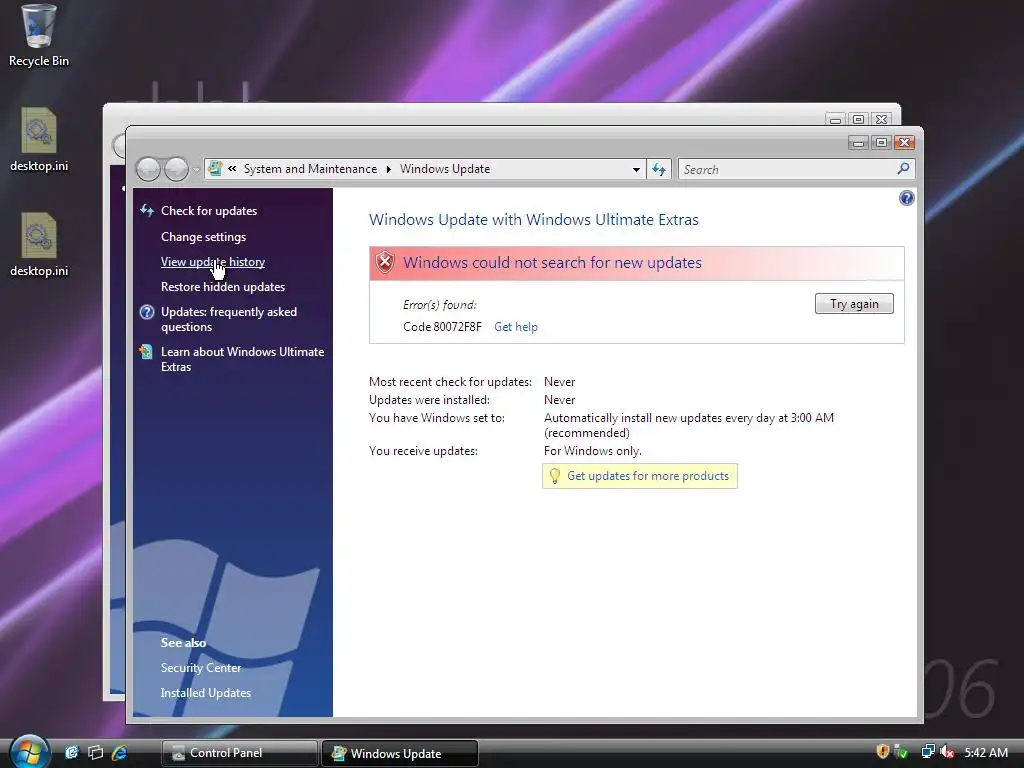
Task: Open the Windows Start orb
Action: pos(29,751)
